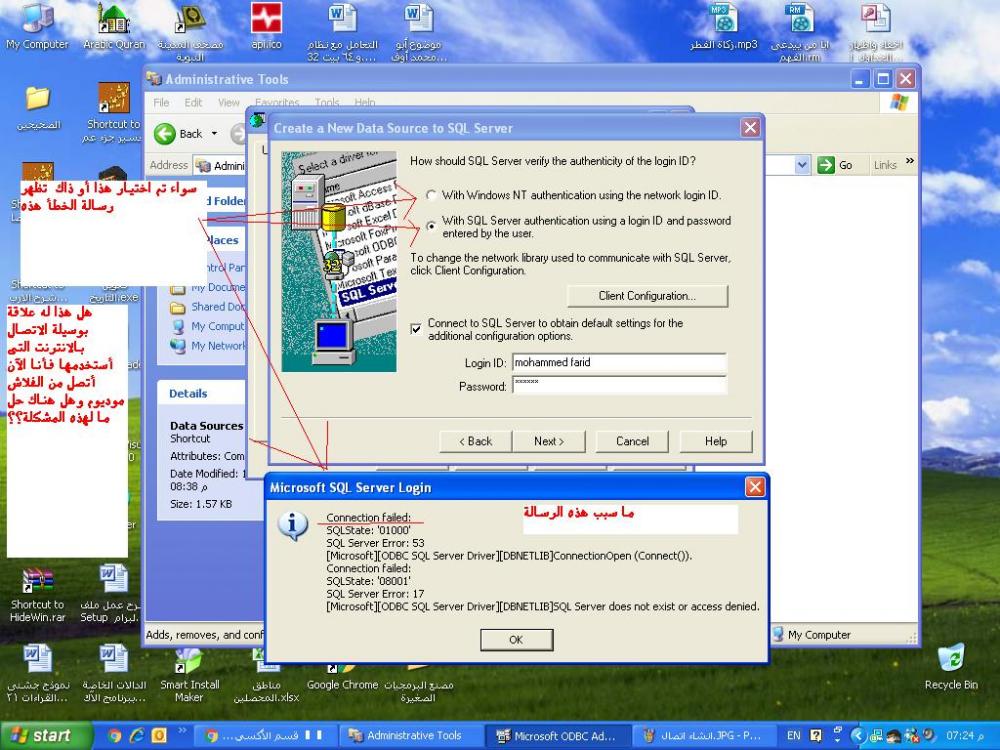Viewport: 1000px width, 750px height.
Task: Click the Help button in the wizard
Action: [x=716, y=441]
